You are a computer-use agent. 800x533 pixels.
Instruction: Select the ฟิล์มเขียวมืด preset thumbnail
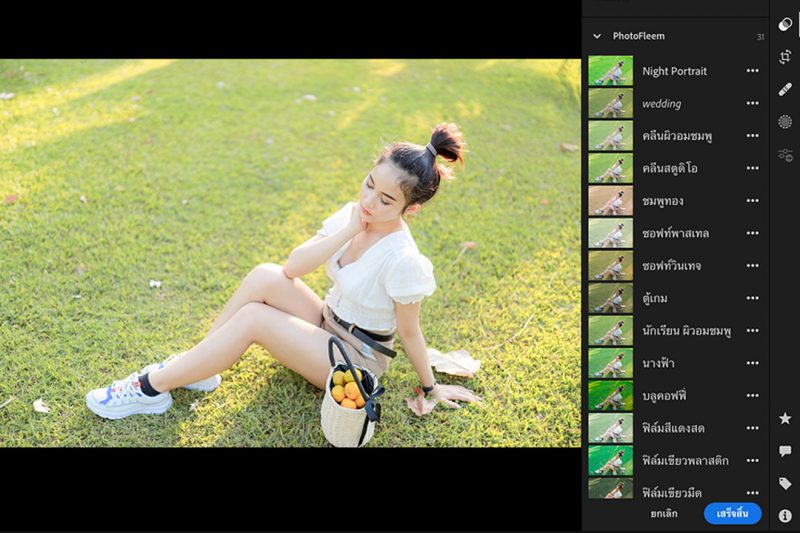coord(611,488)
